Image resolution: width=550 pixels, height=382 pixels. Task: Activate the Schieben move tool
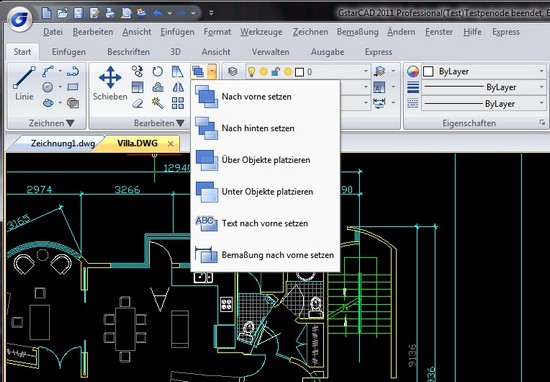pos(110,83)
